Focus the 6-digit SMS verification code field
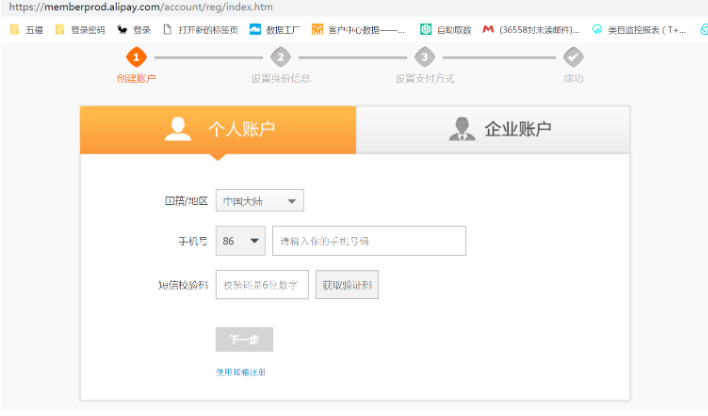The width and height of the screenshot is (708, 416). [262, 285]
